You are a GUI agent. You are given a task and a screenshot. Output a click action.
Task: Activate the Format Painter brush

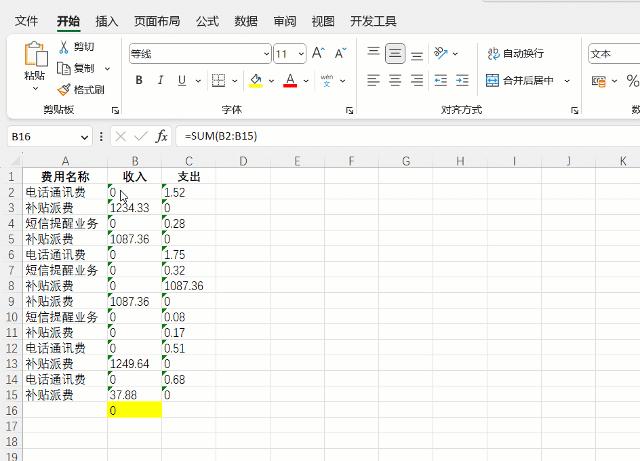pos(64,89)
